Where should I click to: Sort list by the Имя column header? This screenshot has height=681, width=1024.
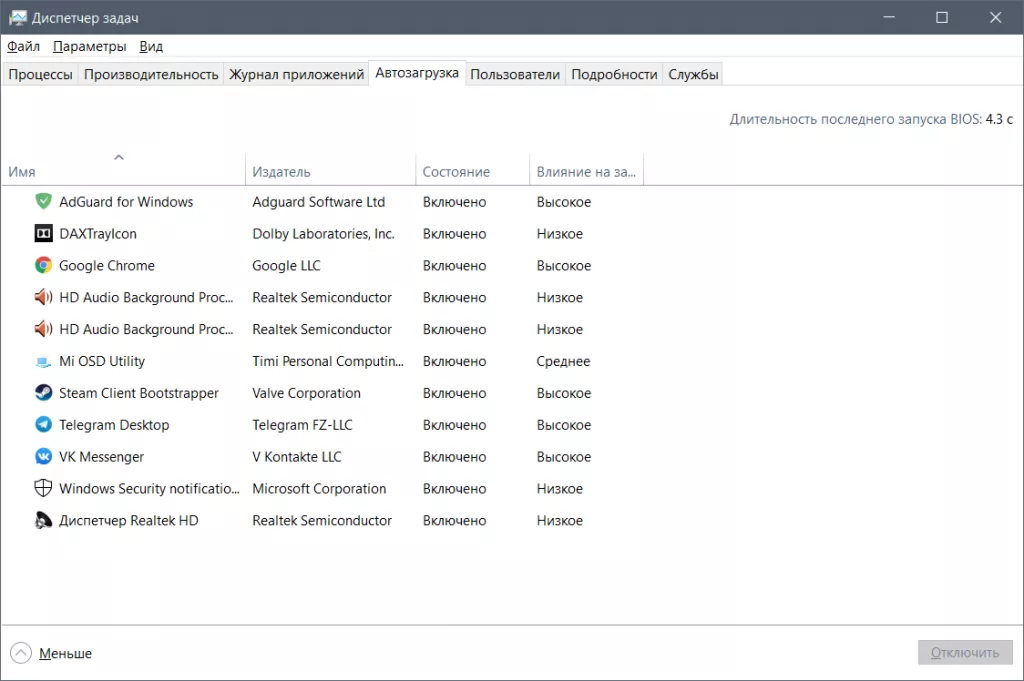(x=22, y=172)
